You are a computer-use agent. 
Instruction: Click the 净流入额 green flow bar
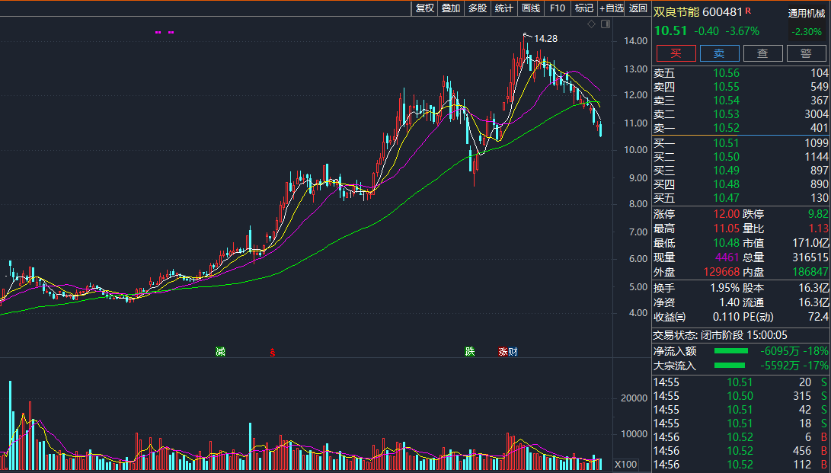click(x=730, y=351)
